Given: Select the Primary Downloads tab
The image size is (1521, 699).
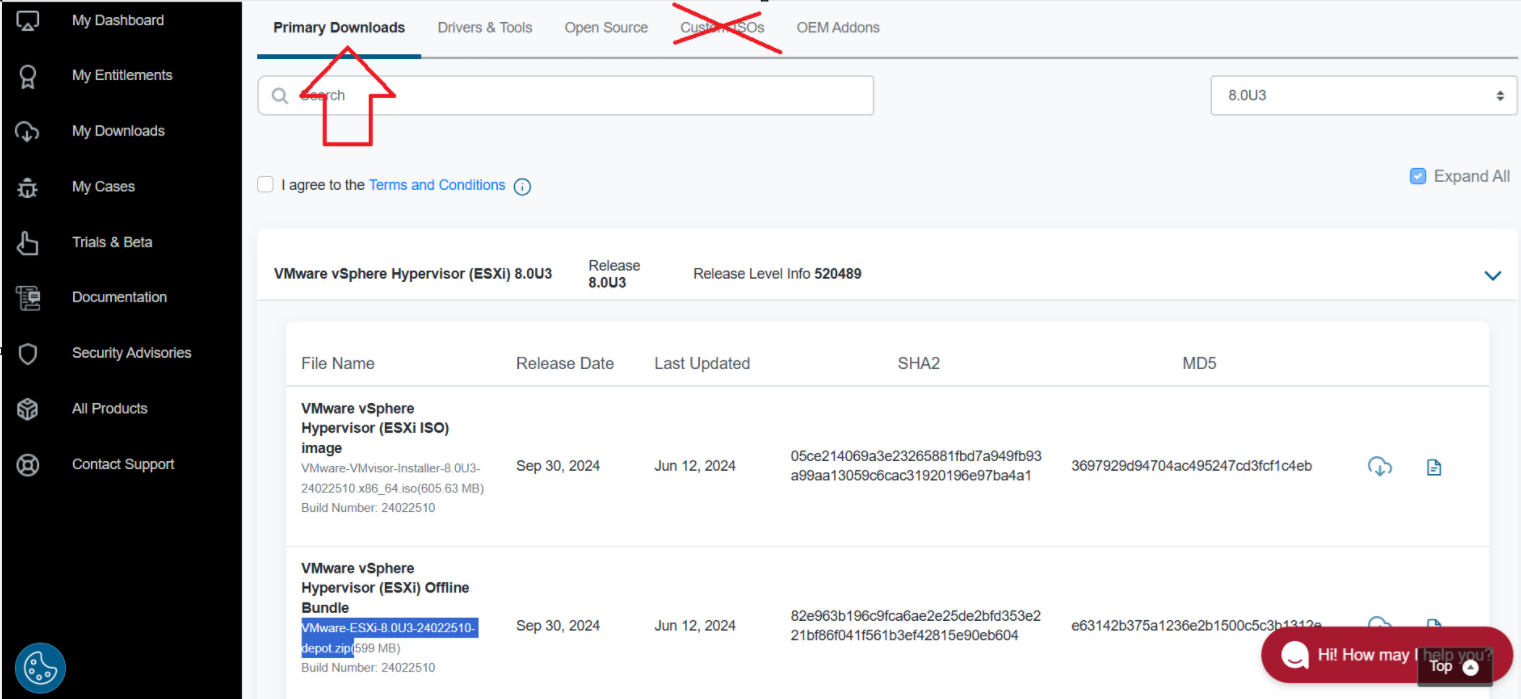Looking at the screenshot, I should (x=339, y=28).
